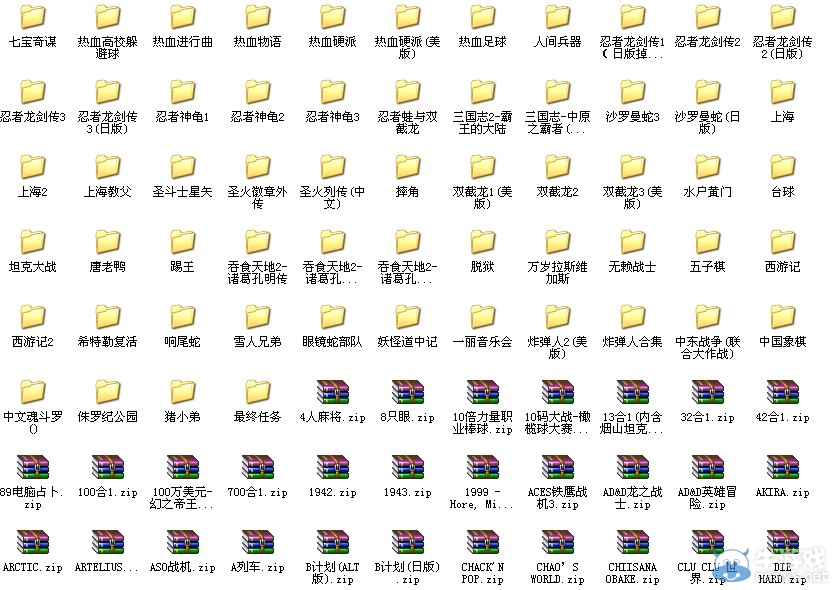Viewport: 836px width, 590px height.
Task: Click the 五子棋 folder icon
Action: point(708,243)
